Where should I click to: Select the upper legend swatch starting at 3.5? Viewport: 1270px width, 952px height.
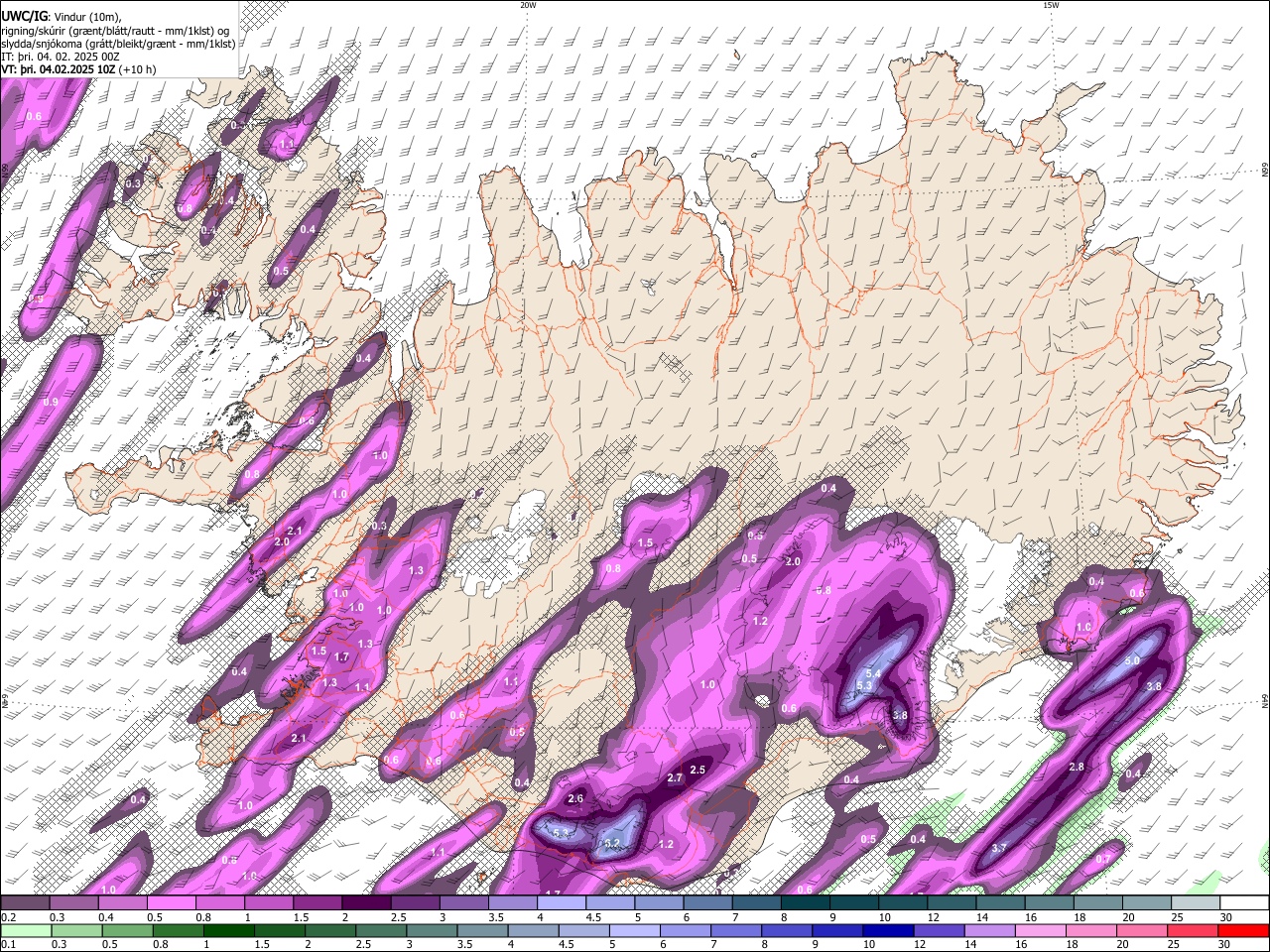pyautogui.click(x=511, y=903)
